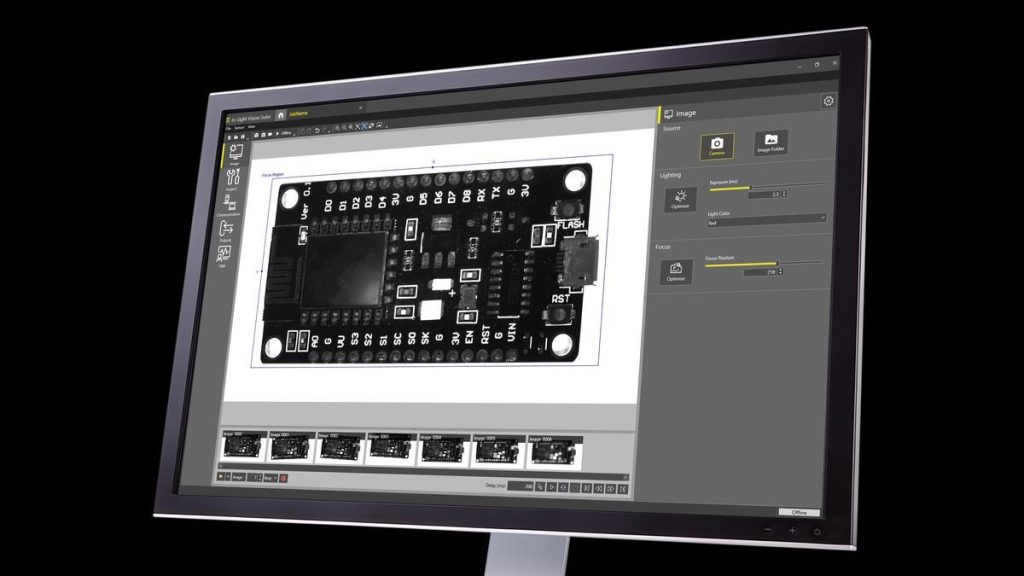Viewport: 1024px width, 576px height.
Task: Click the Focus Position value stepper arrows
Action: (780, 272)
